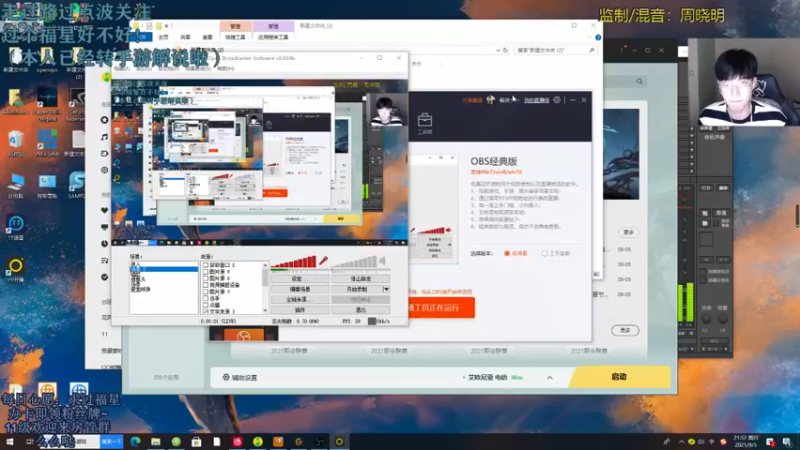Open This PC desktop icon
The width and height of the screenshot is (800, 450).
16,185
